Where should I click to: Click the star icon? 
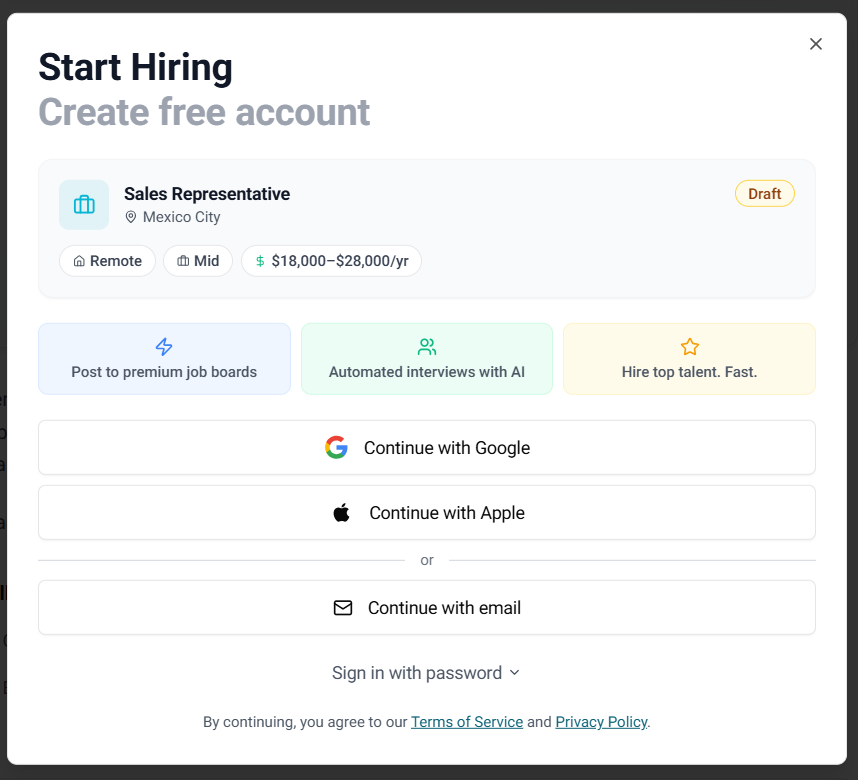tap(689, 347)
